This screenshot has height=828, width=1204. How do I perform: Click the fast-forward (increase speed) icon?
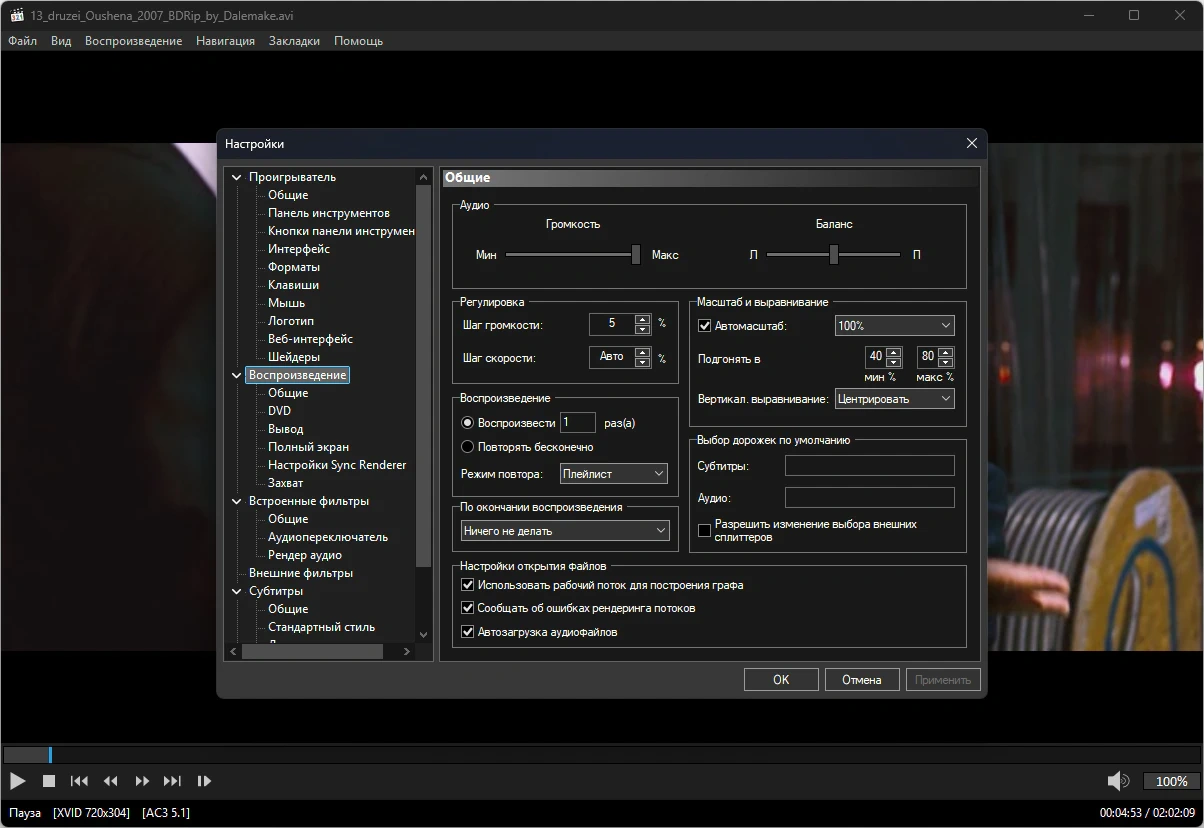142,781
